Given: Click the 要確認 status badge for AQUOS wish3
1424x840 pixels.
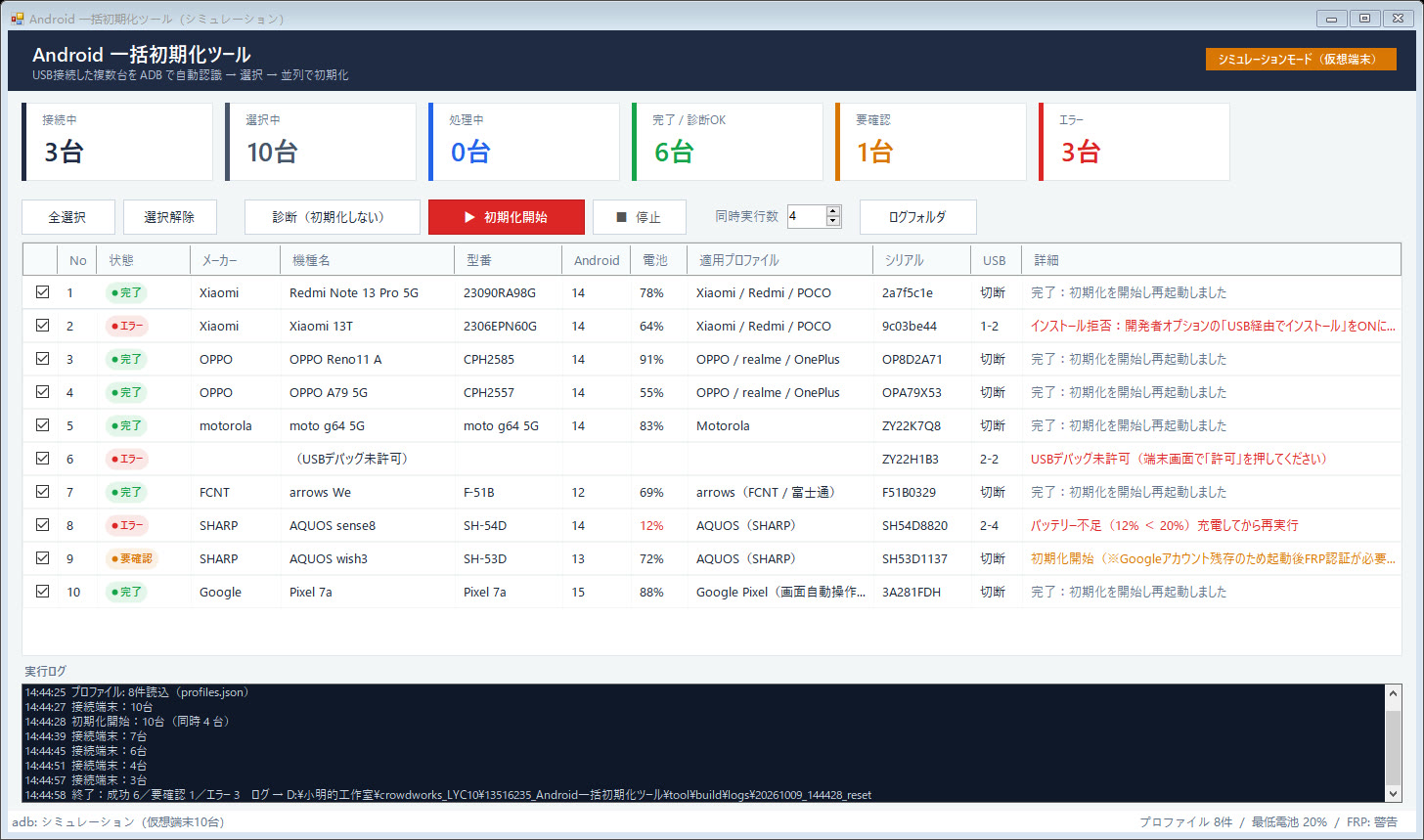Looking at the screenshot, I should pos(132,558).
